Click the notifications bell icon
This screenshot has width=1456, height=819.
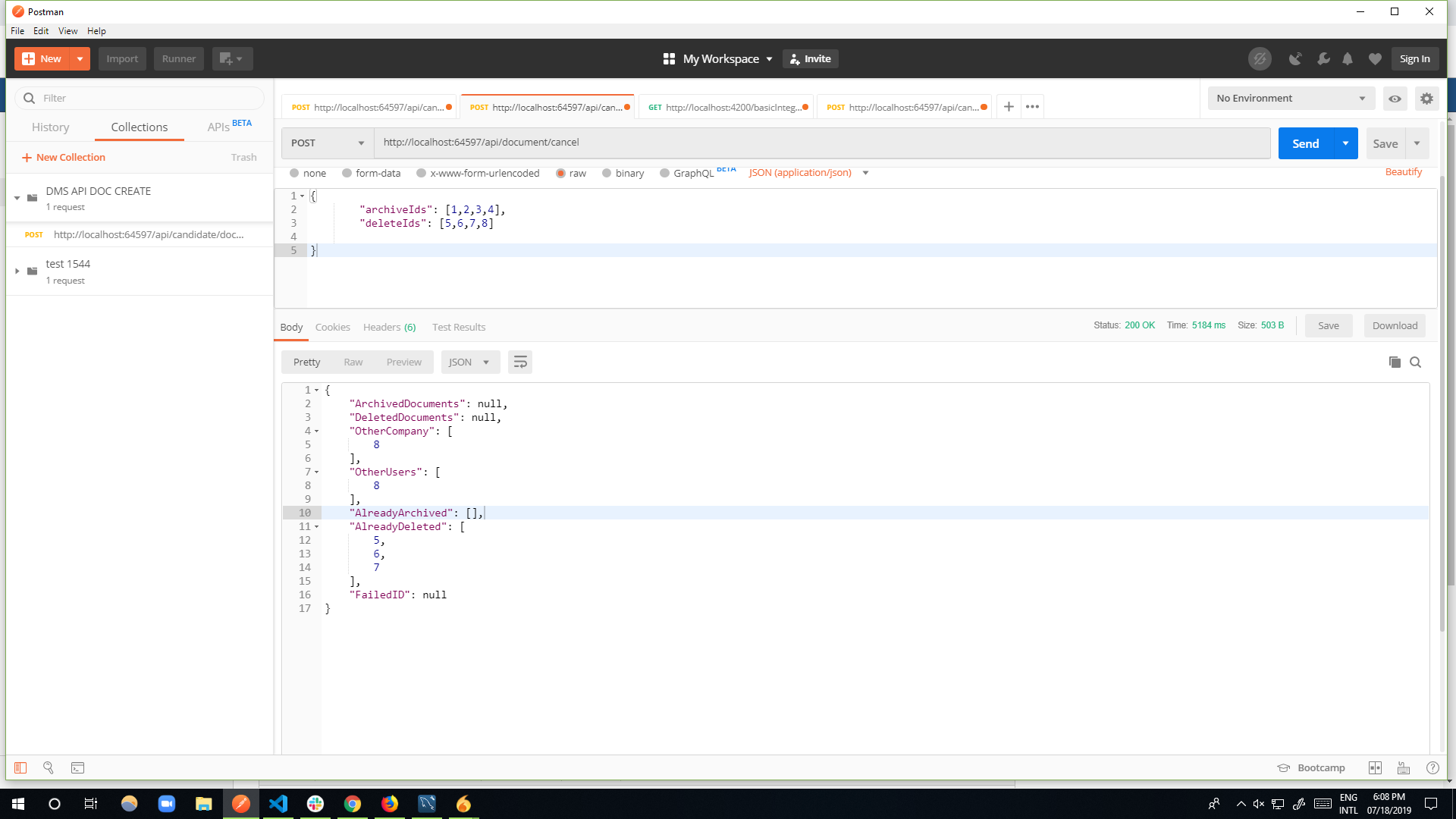[1348, 59]
